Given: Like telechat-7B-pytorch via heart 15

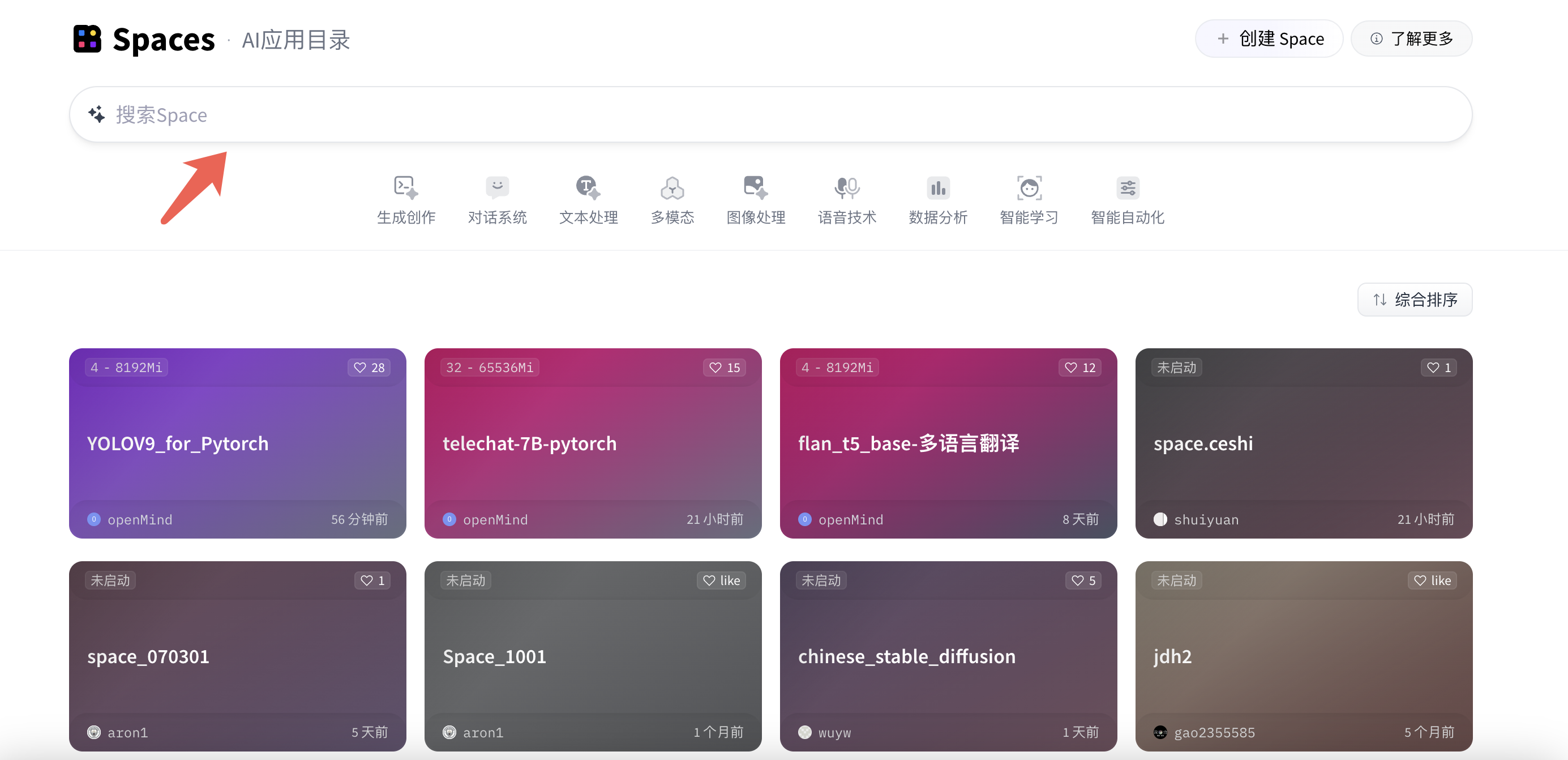Looking at the screenshot, I should (725, 367).
